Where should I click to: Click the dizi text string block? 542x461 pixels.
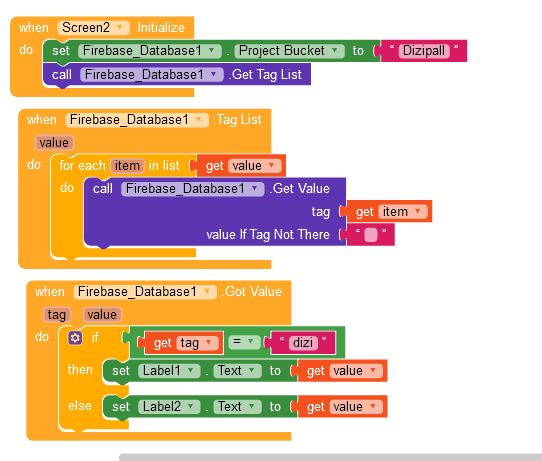click(303, 343)
